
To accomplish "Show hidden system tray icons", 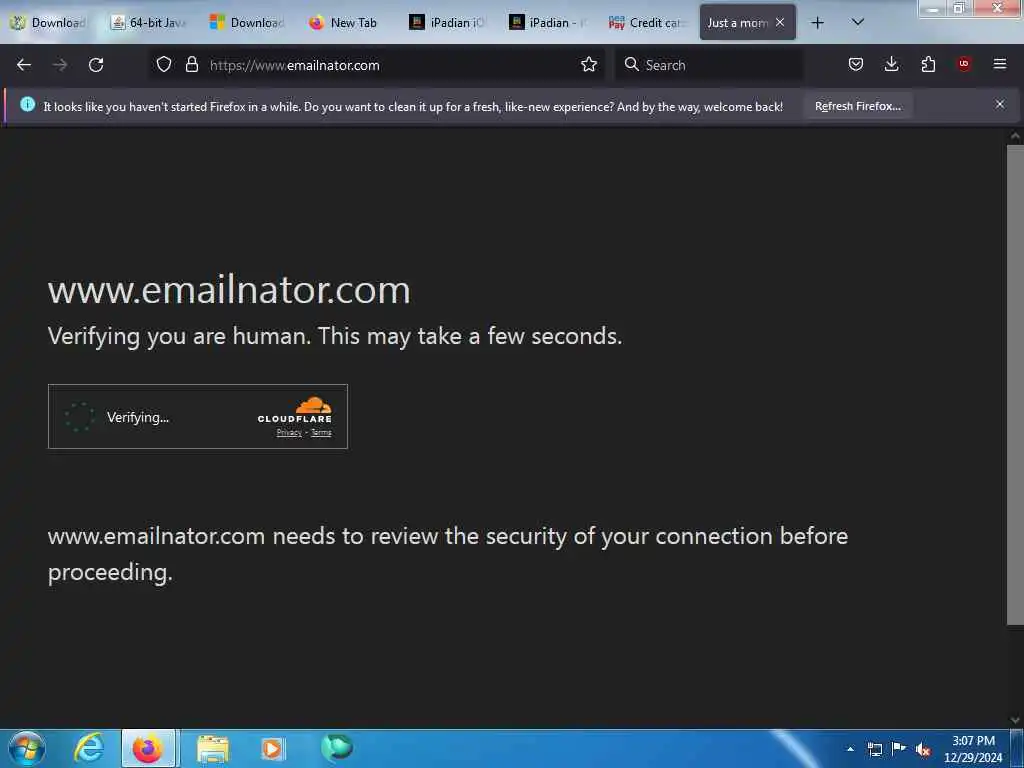I will coord(850,748).
